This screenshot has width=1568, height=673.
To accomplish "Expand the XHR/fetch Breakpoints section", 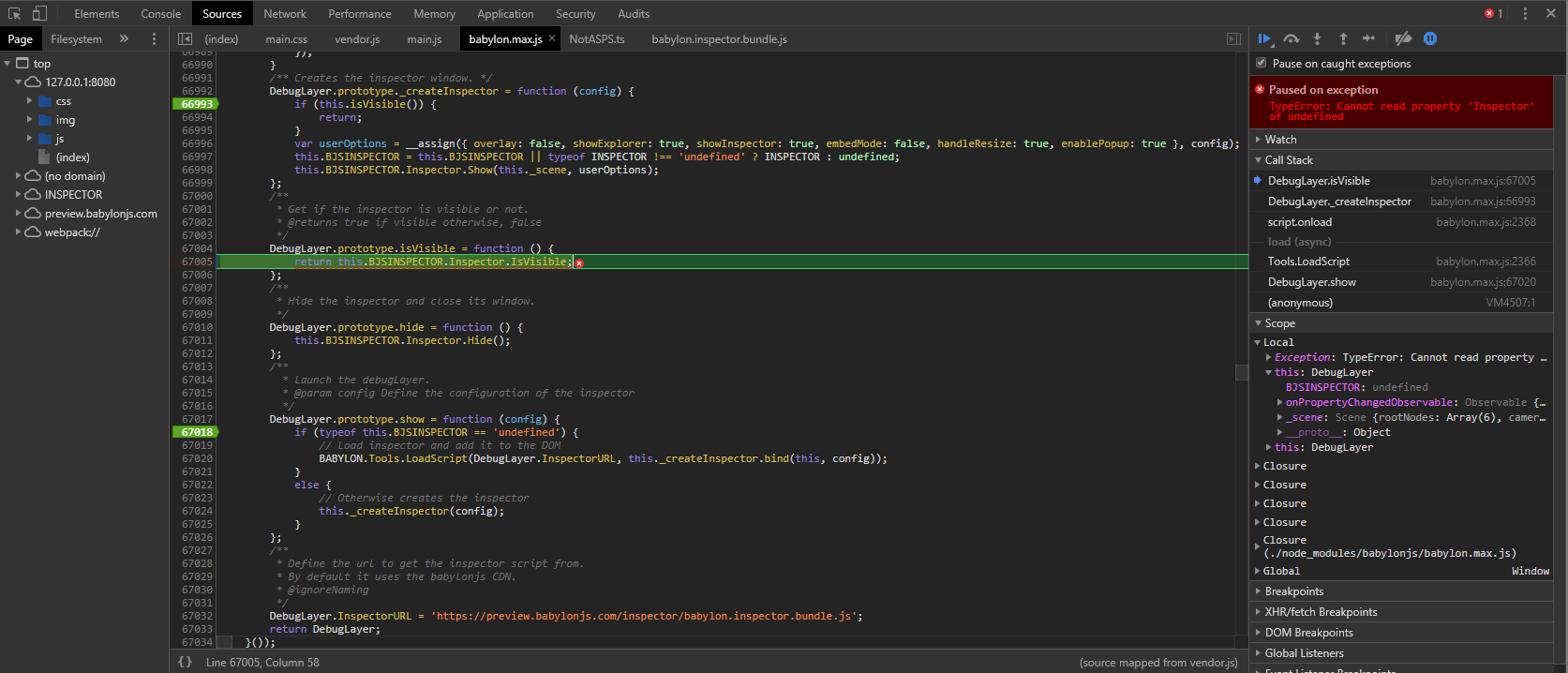I will (1401, 612).
